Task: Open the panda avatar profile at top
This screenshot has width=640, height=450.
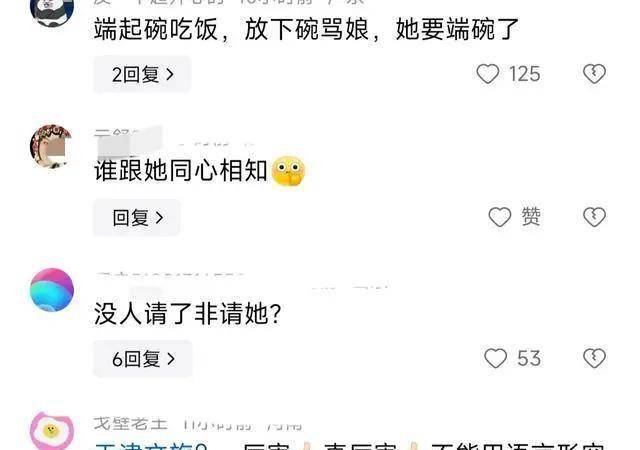Action: tap(52, 10)
